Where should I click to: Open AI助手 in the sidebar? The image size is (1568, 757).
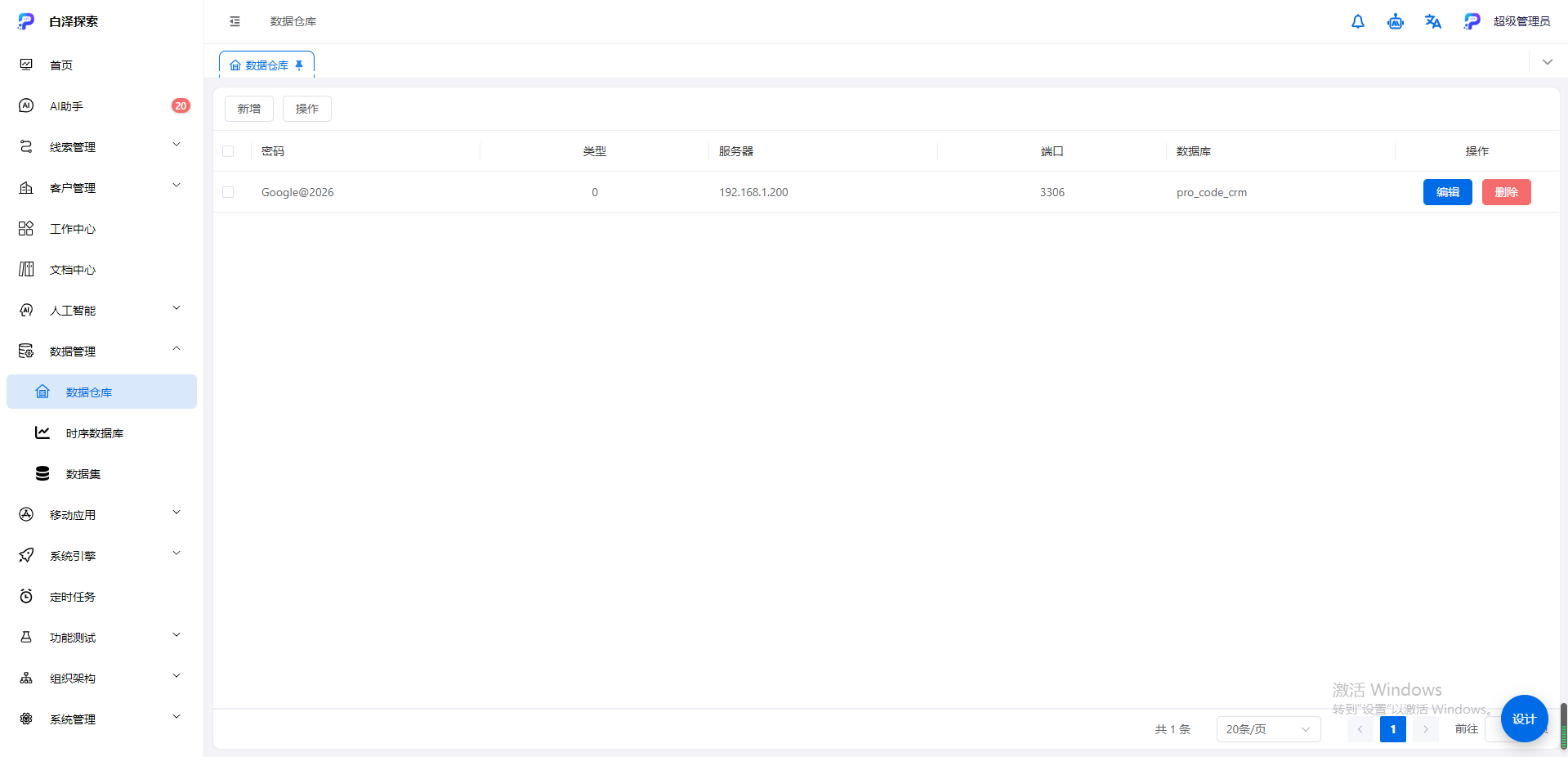[x=101, y=105]
